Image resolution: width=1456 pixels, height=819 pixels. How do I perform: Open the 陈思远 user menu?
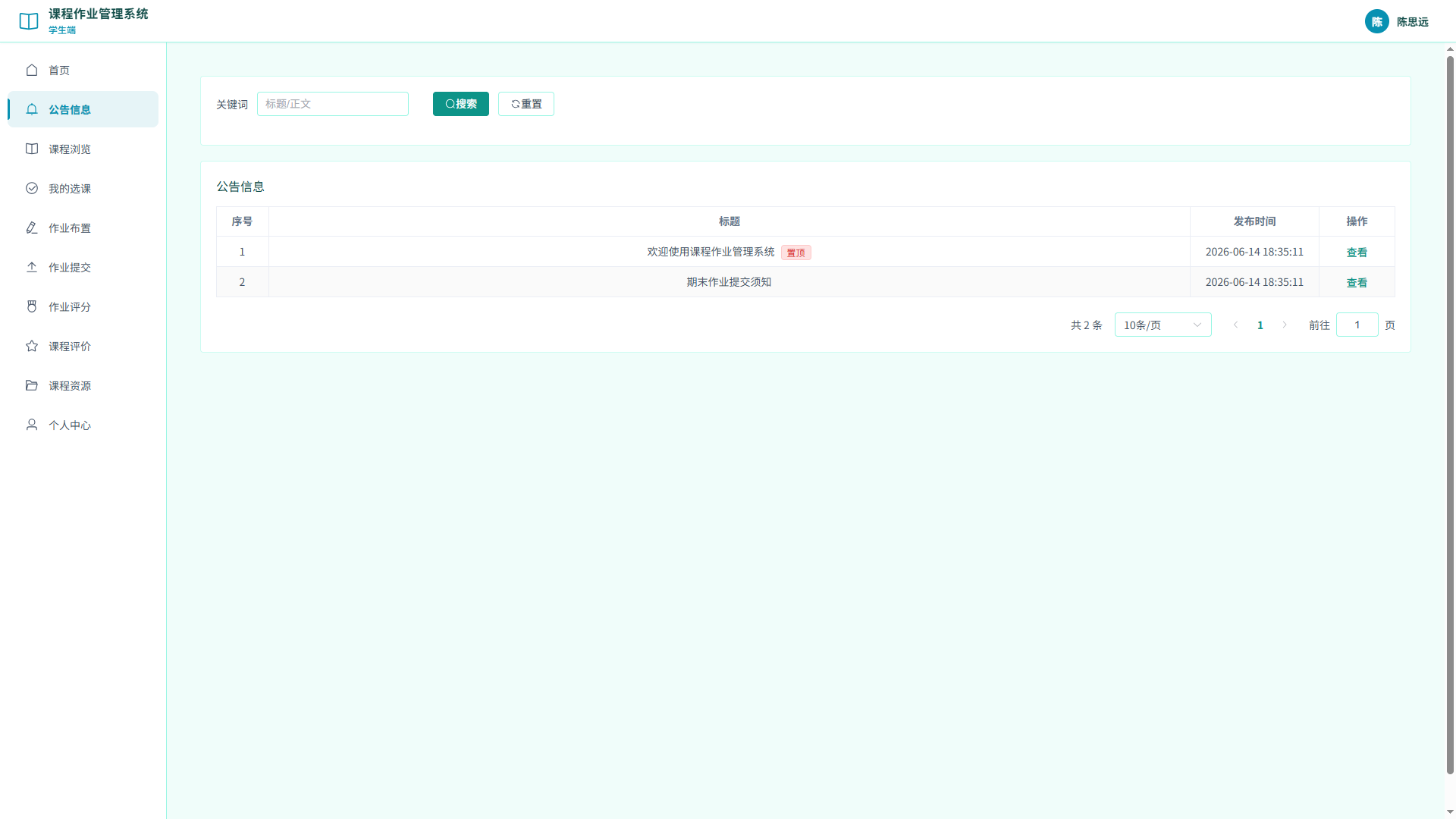point(1397,21)
